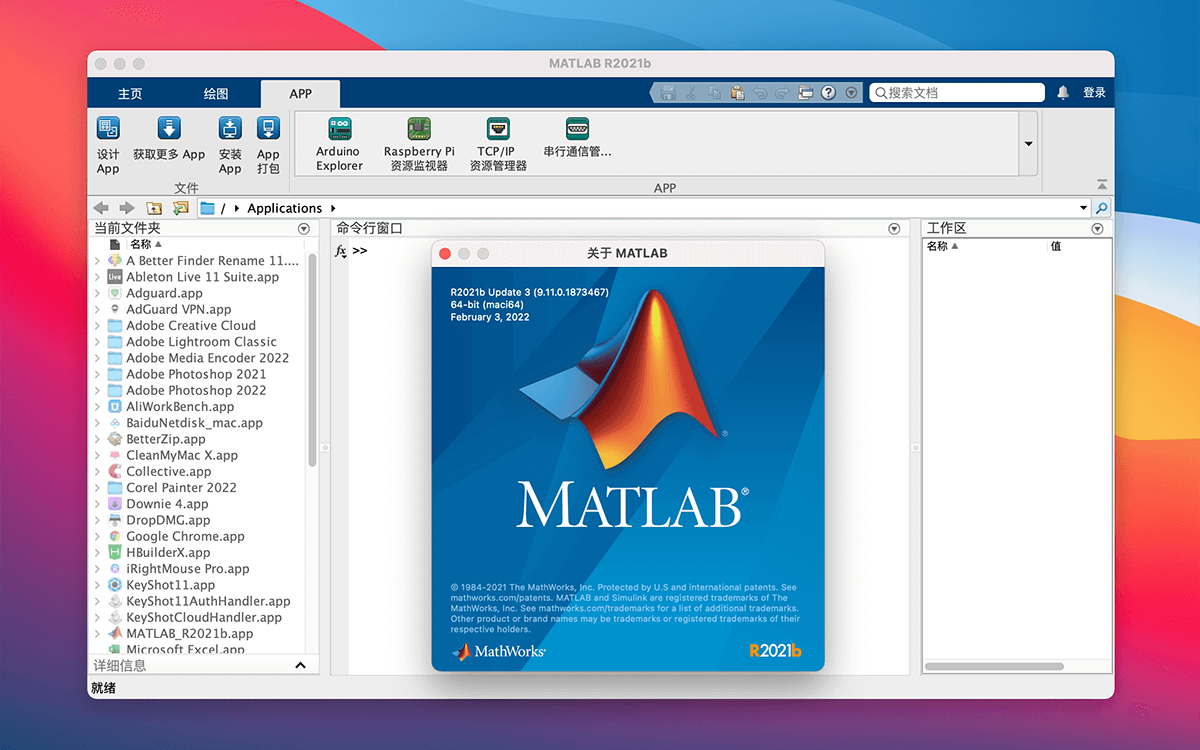Select HBuilderX.app in the file list
This screenshot has height=750, width=1200.
point(168,553)
